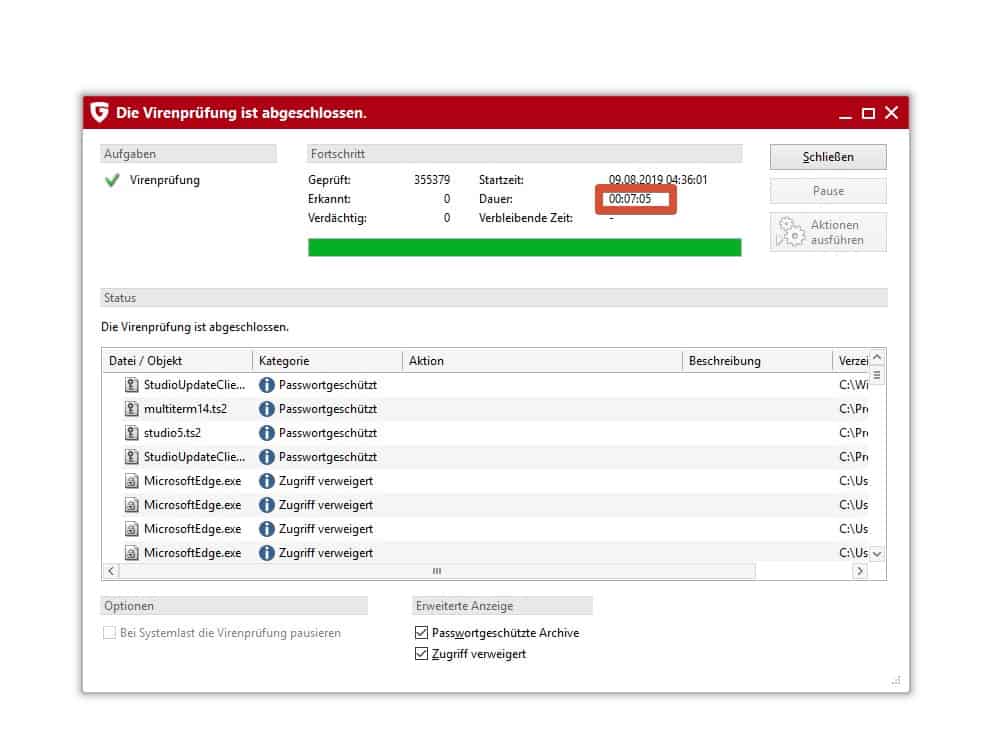This screenshot has width=1008, height=753.
Task: Sort by the Kategorie column header
Action: 327,361
